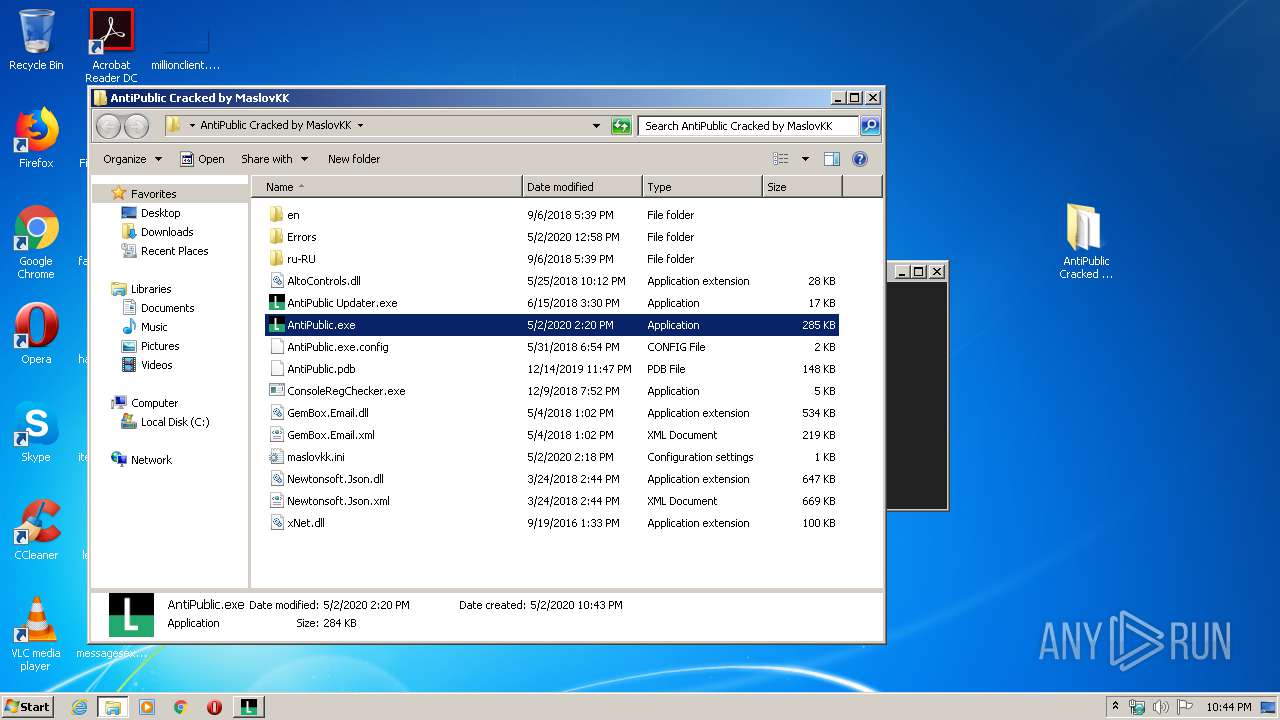This screenshot has width=1280, height=720.
Task: Show the preview pane icon
Action: (831, 159)
